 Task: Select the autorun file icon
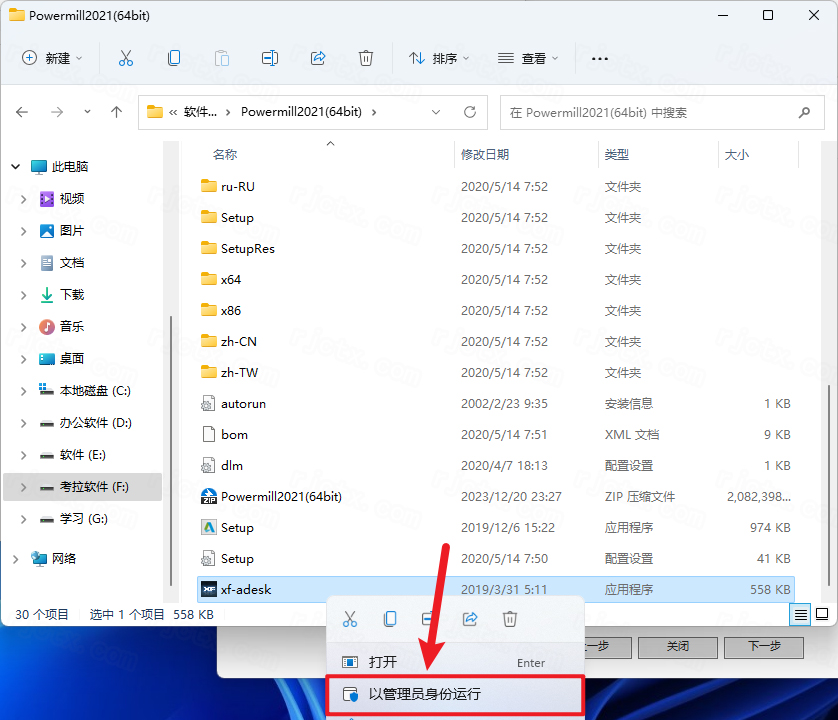click(208, 404)
